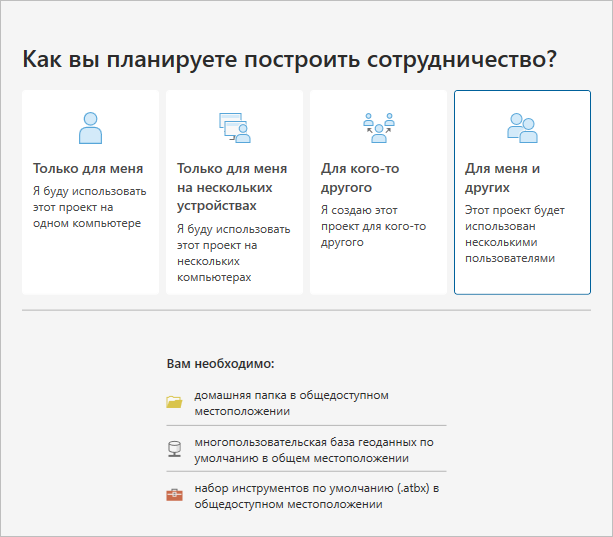The width and height of the screenshot is (613, 537).
Task: Click the heading "Как вы планируете построить сотрудничество?"
Action: (289, 59)
